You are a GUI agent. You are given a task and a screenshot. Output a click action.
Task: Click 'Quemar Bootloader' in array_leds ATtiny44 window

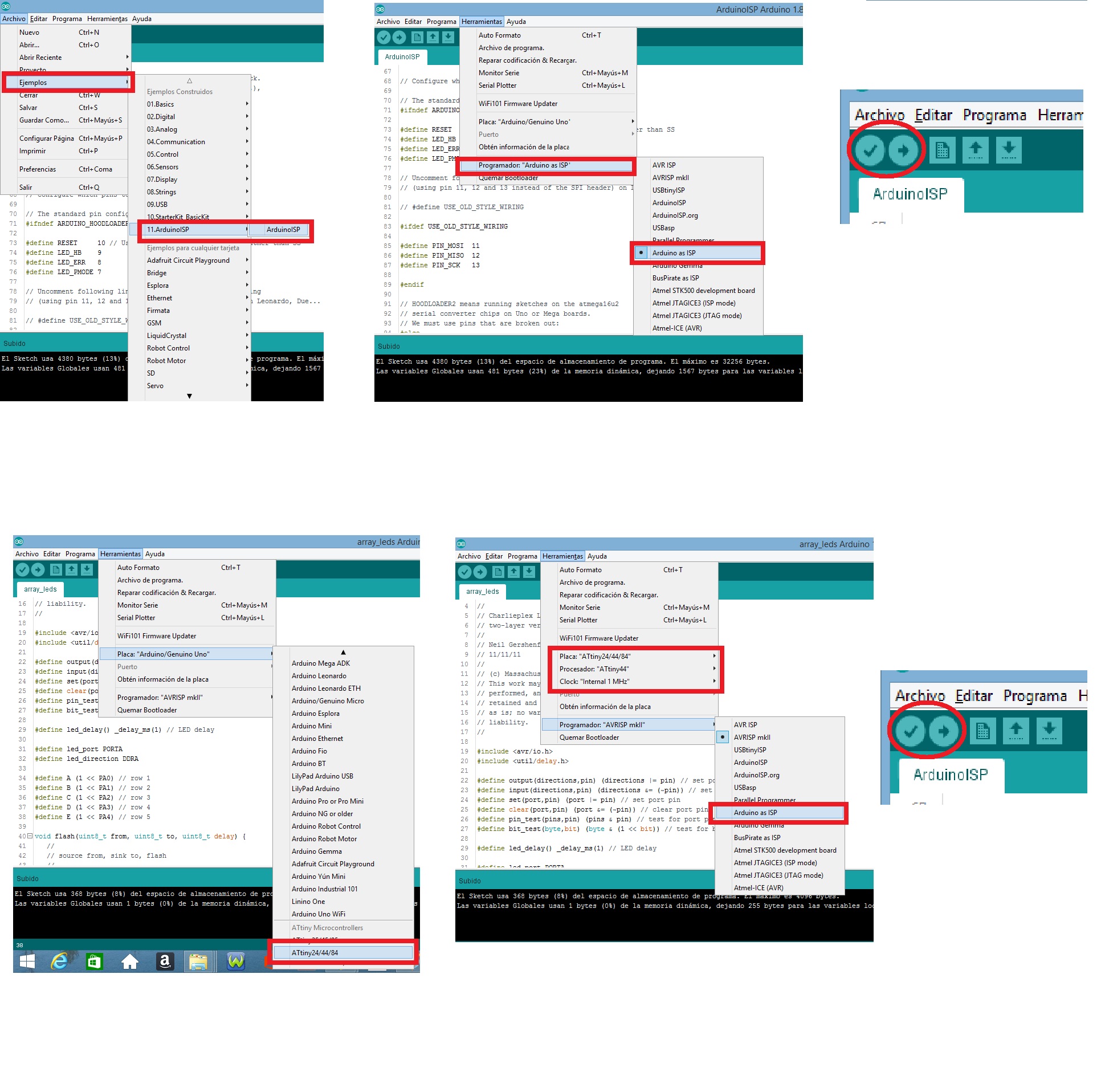point(589,737)
